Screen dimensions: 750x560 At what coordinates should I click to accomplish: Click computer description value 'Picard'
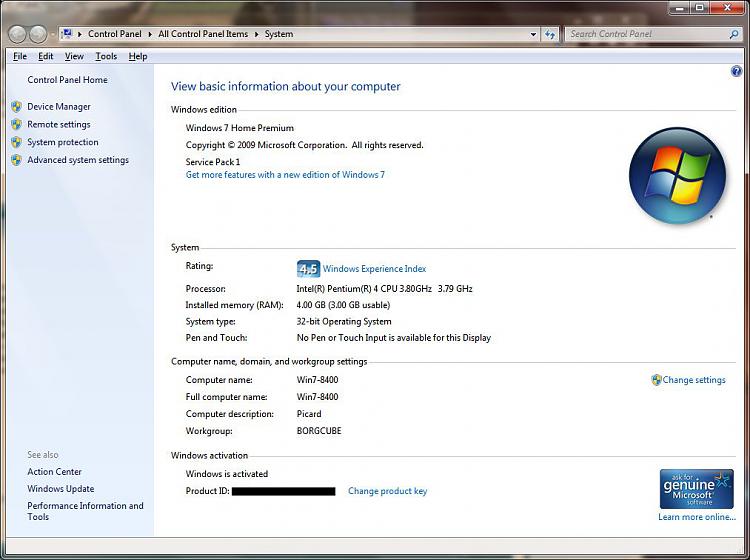click(309, 414)
